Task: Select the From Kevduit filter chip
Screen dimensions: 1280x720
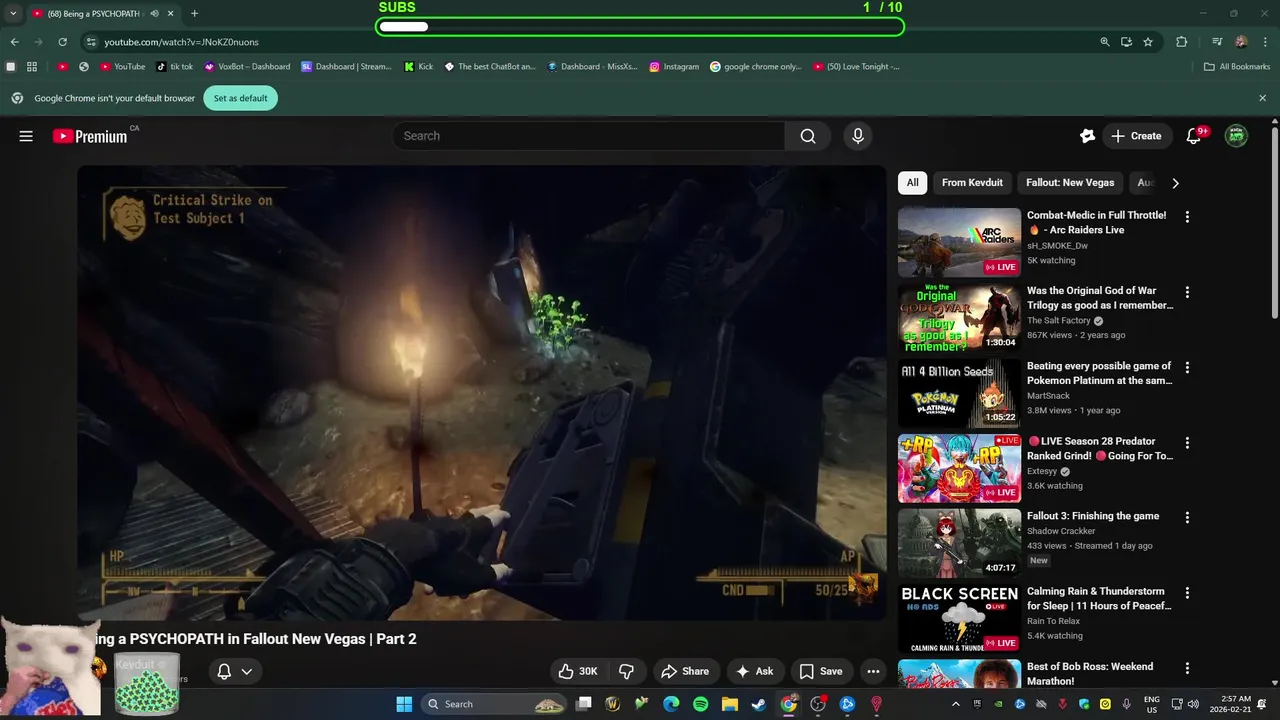Action: (x=972, y=183)
